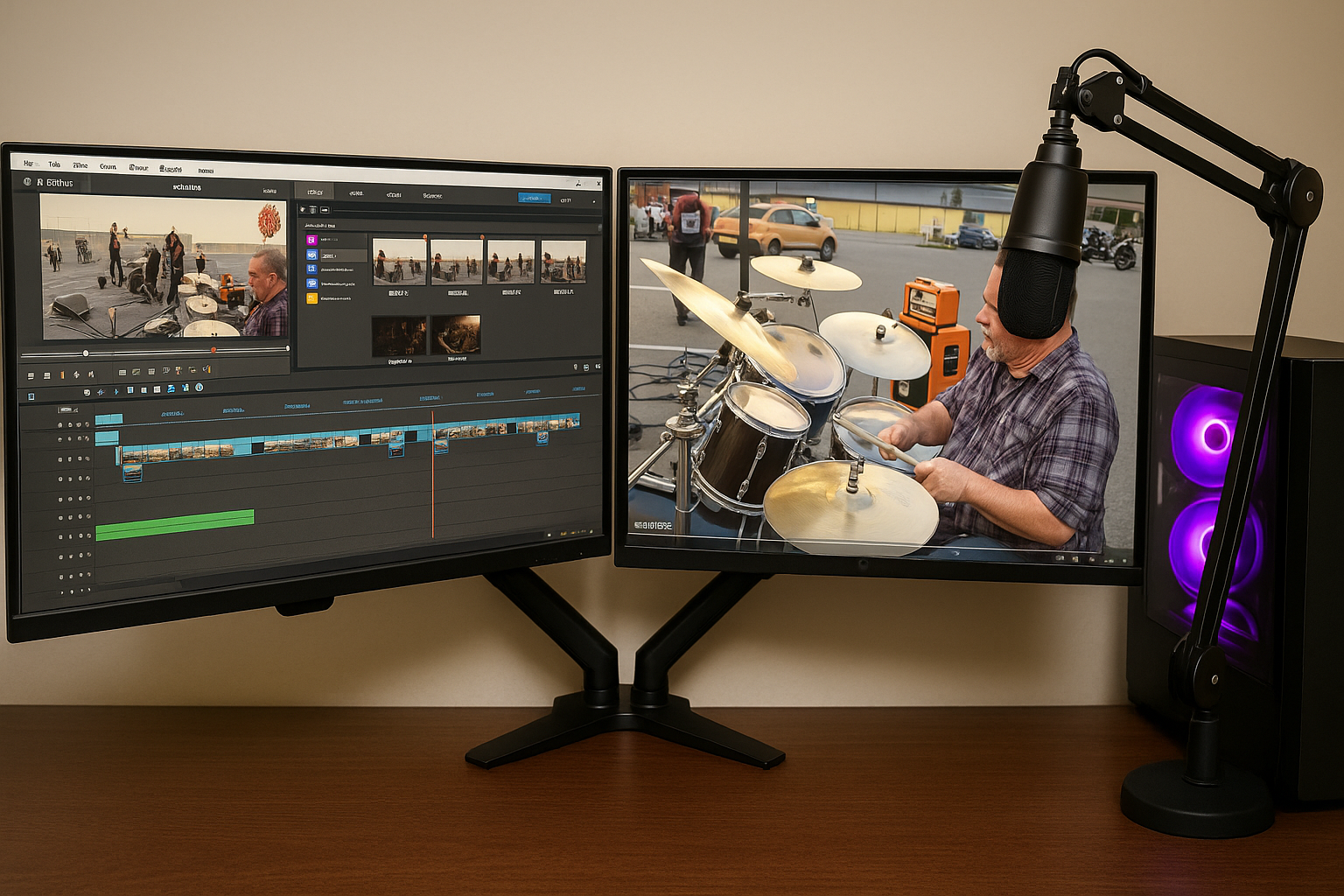Select the highlighted first tab of the media panel
The width and height of the screenshot is (1344, 896).
click(x=314, y=192)
